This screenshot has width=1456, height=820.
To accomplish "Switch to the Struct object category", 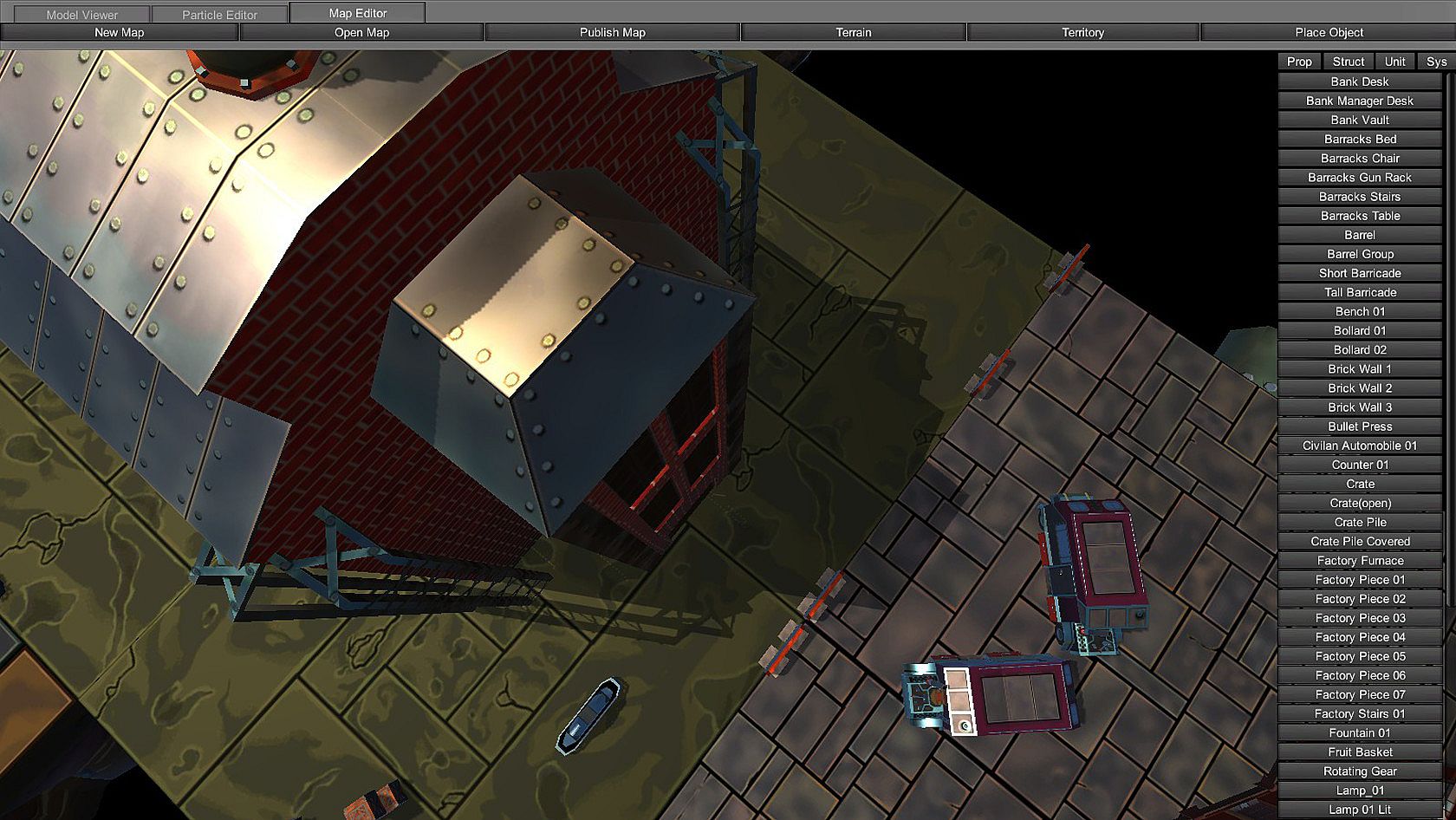I will coord(1348,62).
